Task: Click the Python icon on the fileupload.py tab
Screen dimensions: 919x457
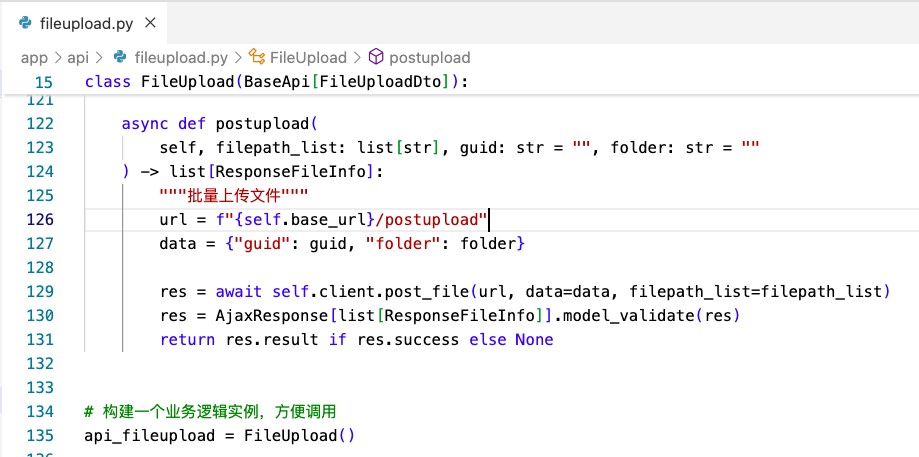Action: coord(25,22)
